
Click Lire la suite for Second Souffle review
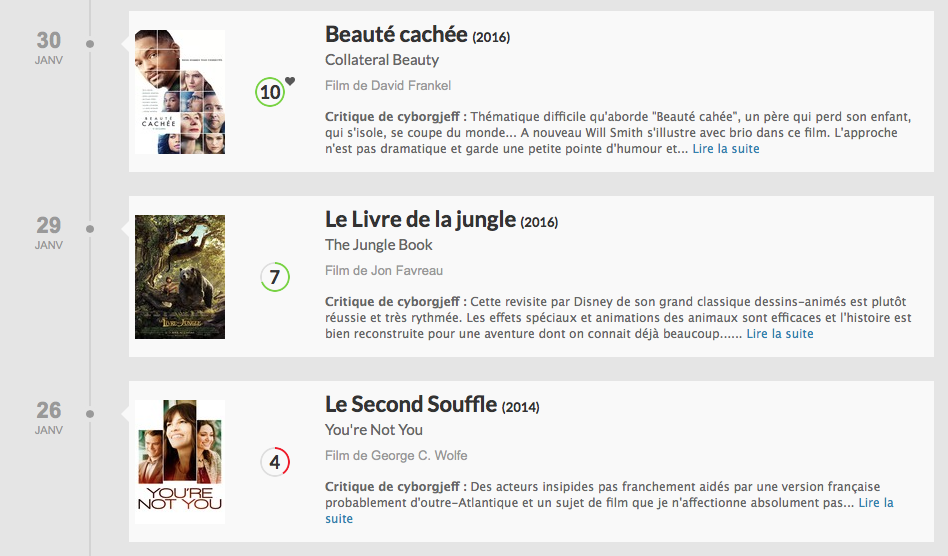[x=876, y=503]
